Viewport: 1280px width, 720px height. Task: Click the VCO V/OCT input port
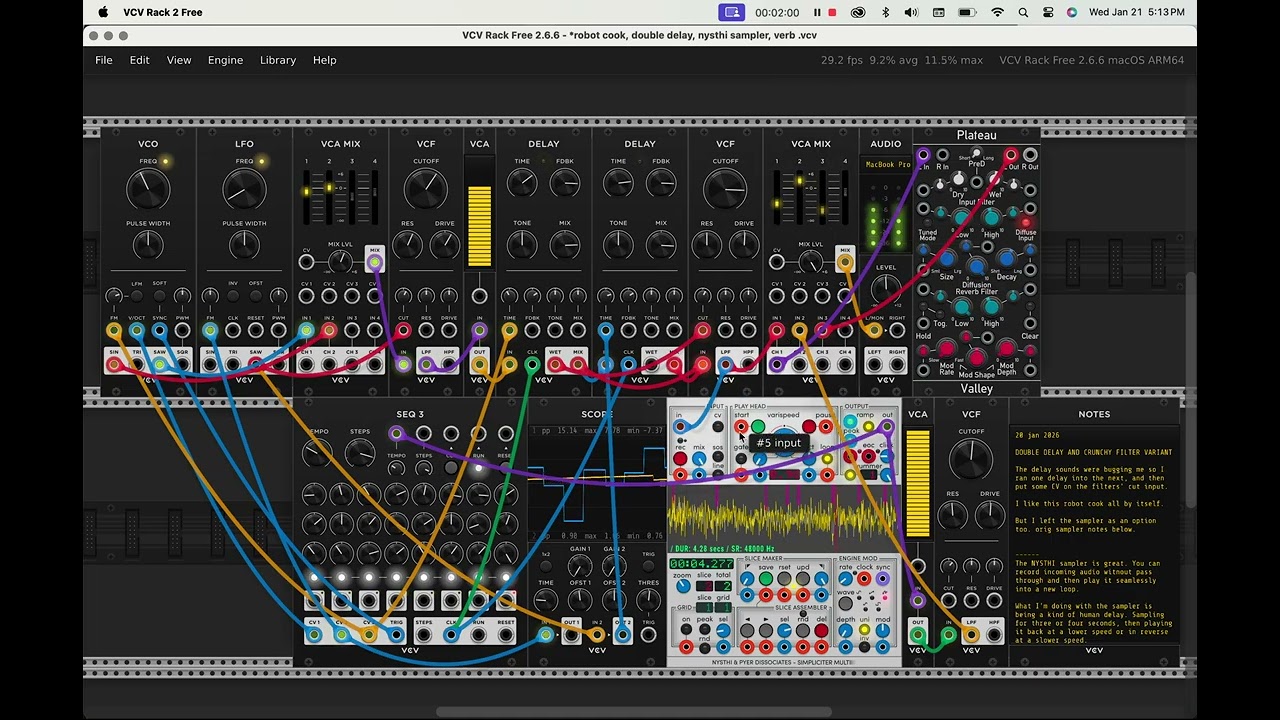[x=137, y=330]
